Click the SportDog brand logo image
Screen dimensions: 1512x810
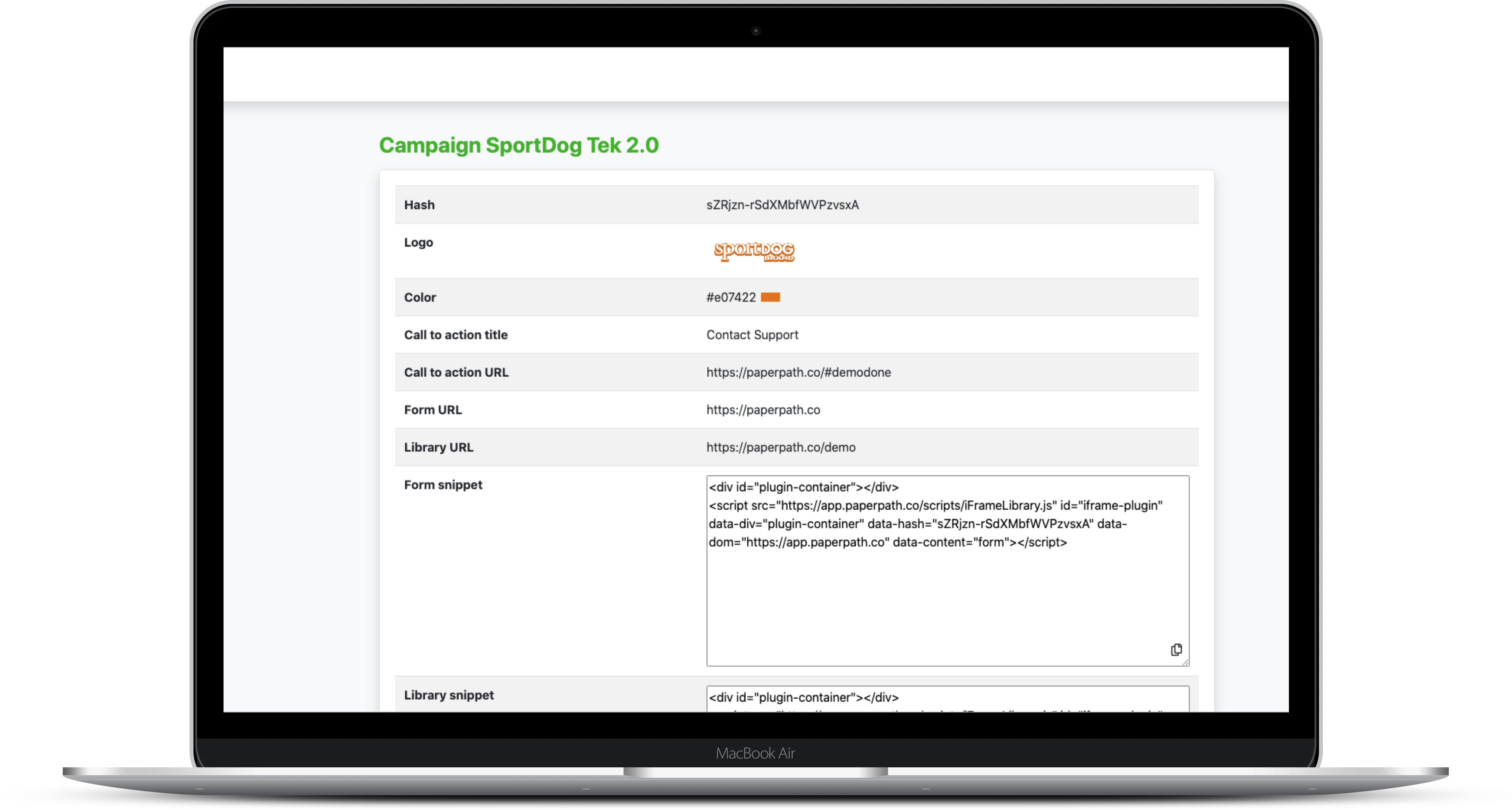click(754, 251)
